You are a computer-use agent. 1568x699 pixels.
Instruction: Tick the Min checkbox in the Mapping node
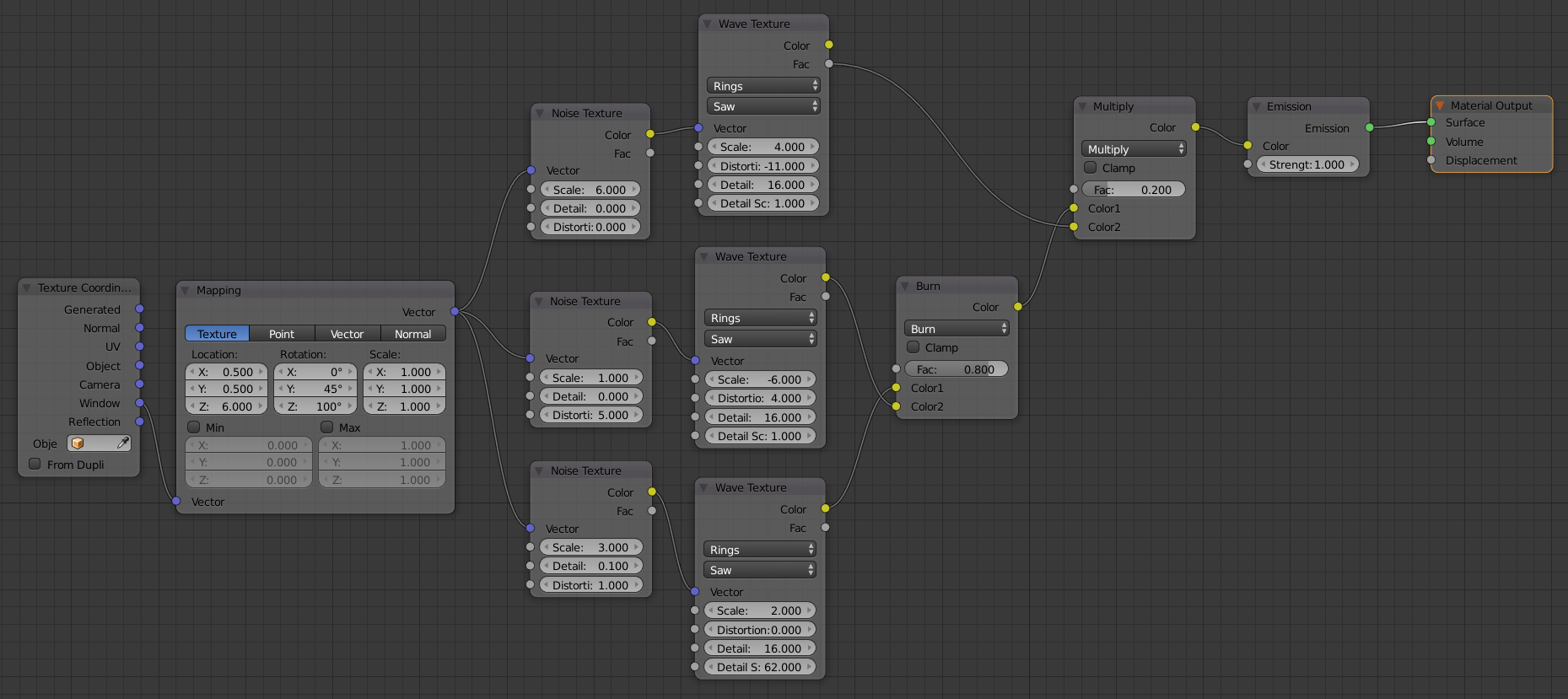pos(194,427)
